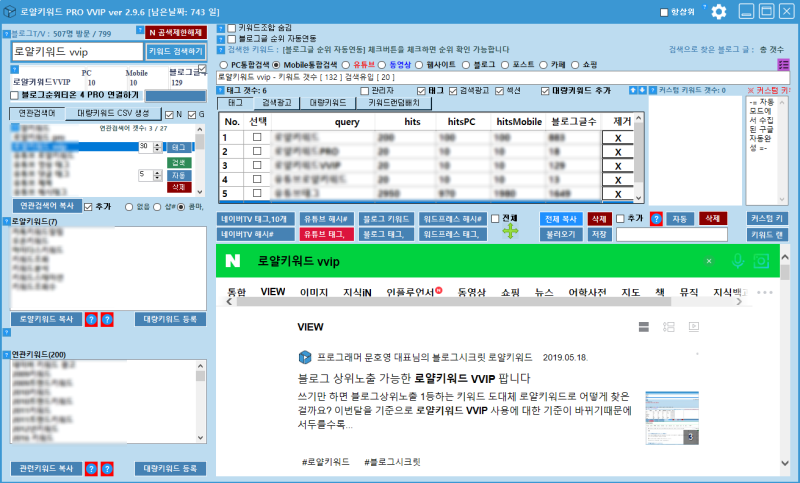Open Naver 지식iN tab
Screen dimensions: 800x483
tap(357, 292)
